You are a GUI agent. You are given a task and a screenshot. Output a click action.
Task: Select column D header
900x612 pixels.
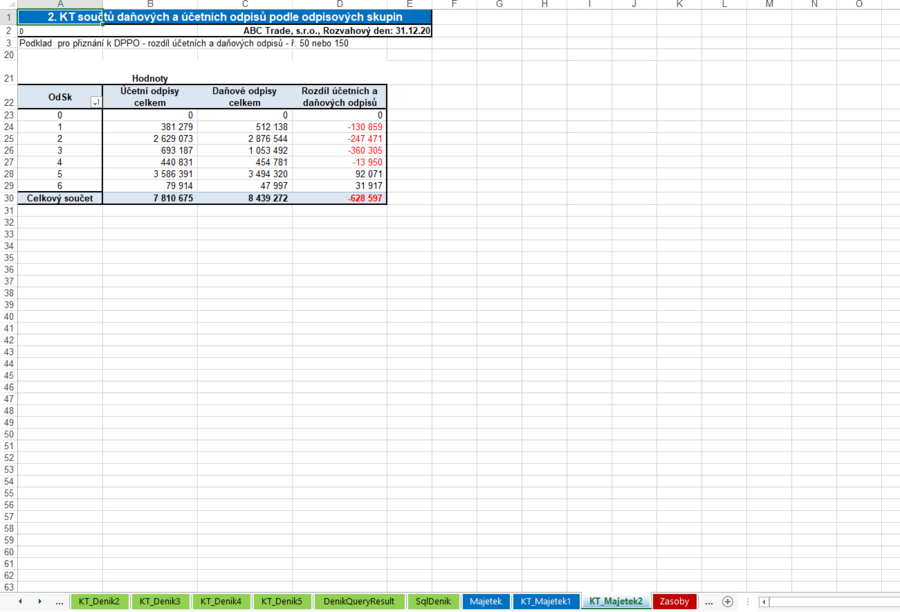[x=340, y=5]
